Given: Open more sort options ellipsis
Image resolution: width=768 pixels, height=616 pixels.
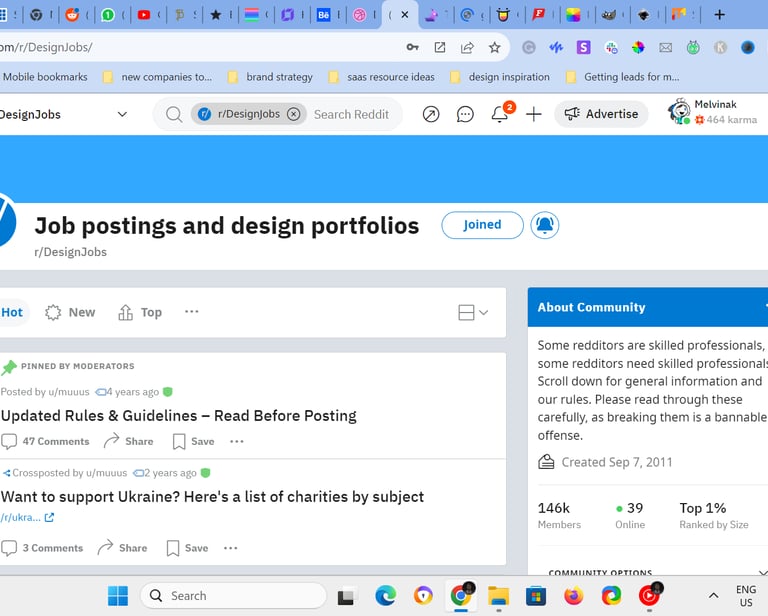Looking at the screenshot, I should (192, 311).
